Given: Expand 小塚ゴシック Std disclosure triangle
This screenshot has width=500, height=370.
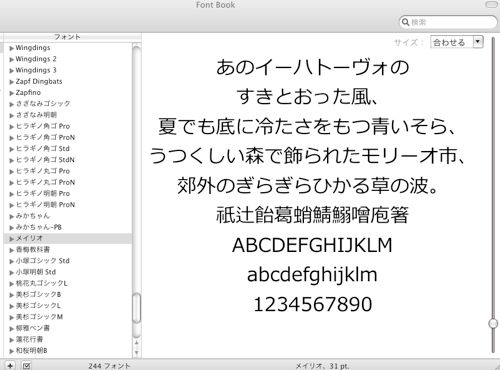Looking at the screenshot, I should (11, 261).
